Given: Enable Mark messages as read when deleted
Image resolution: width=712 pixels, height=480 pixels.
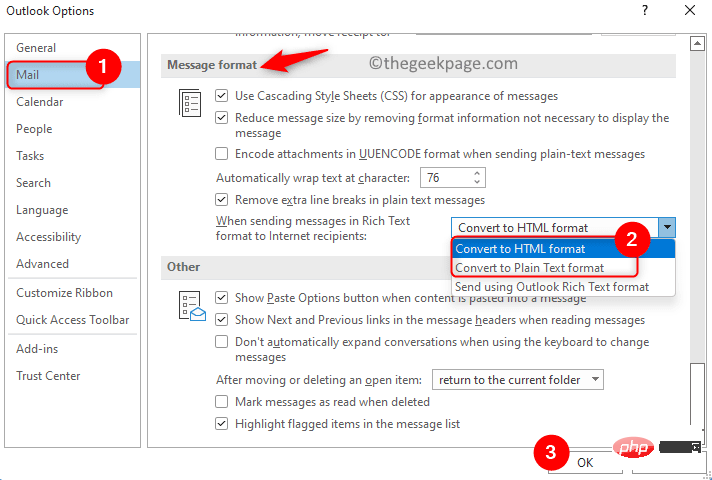Looking at the screenshot, I should [x=221, y=402].
